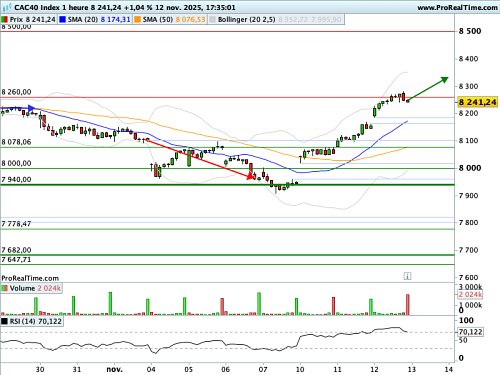500x375 pixels.
Task: Click the red 2 024k volume value tag
Action: [470, 294]
